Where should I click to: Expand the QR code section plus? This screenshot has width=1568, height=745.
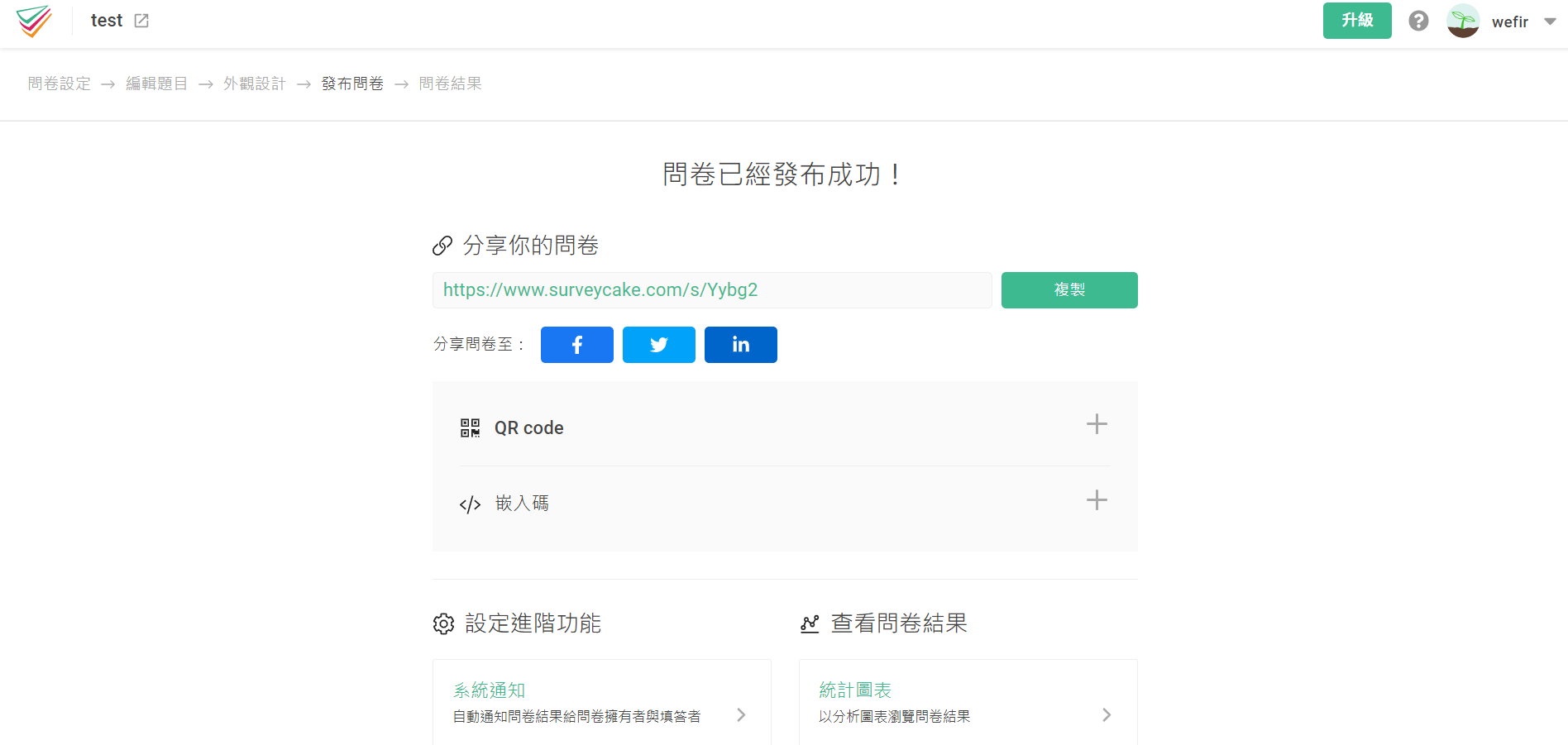(1097, 424)
